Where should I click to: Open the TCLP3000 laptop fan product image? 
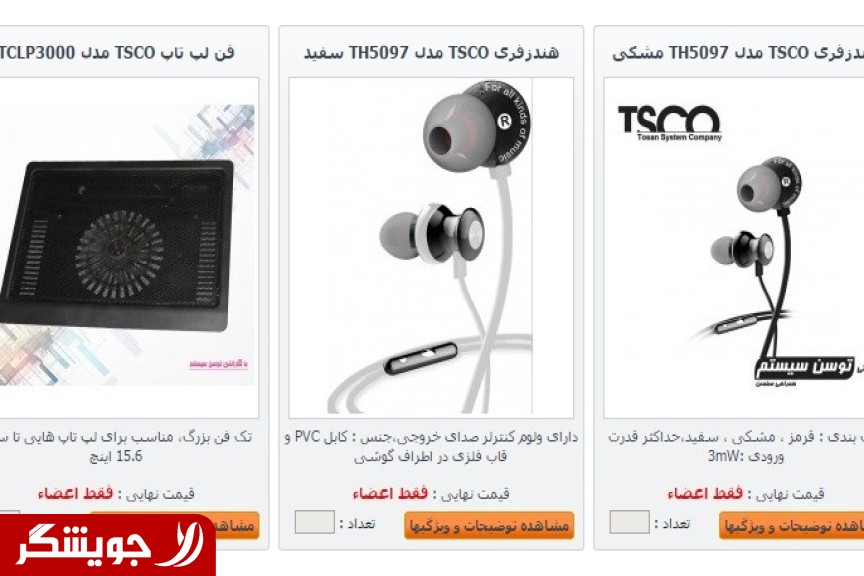(129, 247)
